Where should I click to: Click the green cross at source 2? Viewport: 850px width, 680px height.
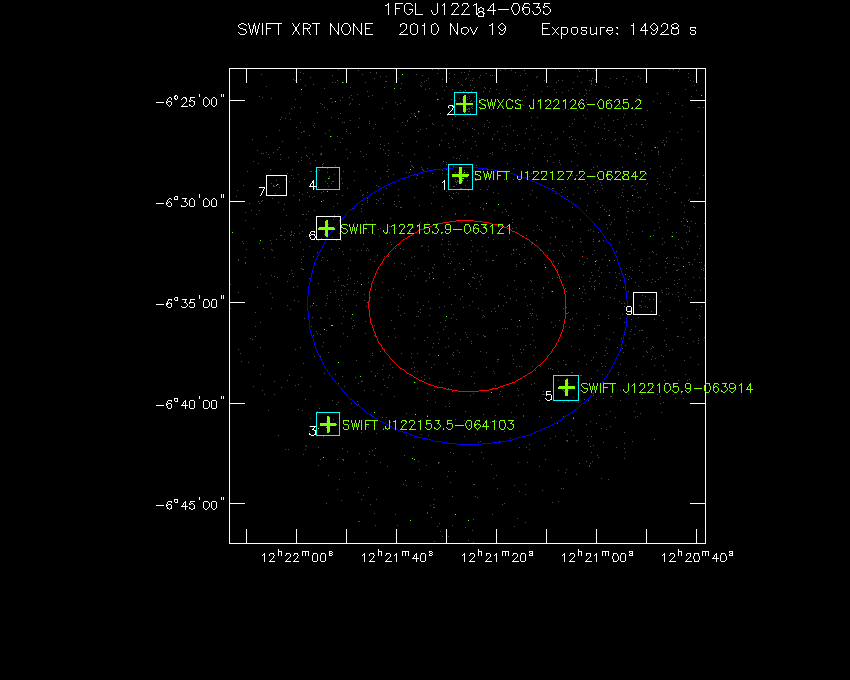464,103
